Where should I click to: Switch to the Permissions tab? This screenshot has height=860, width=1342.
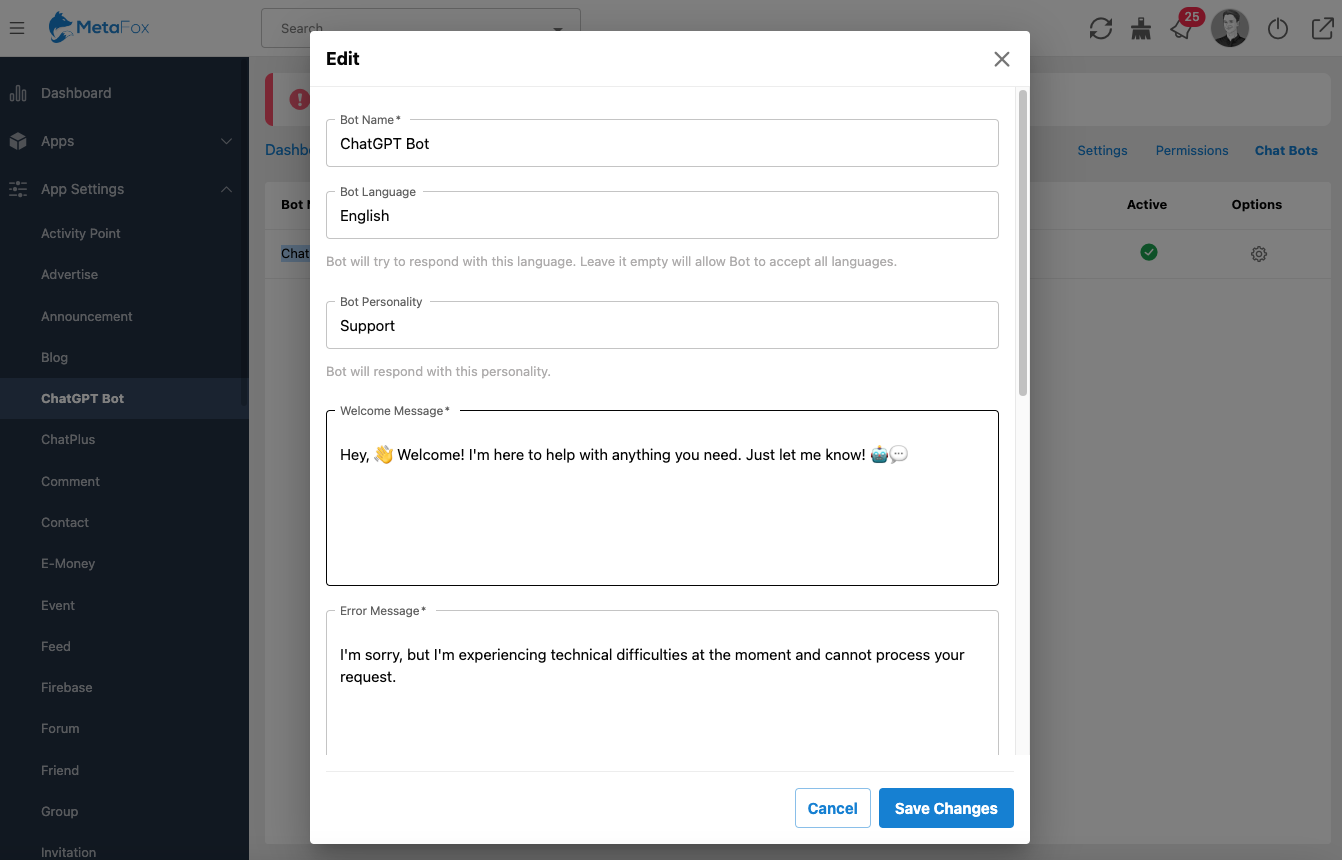click(1192, 150)
